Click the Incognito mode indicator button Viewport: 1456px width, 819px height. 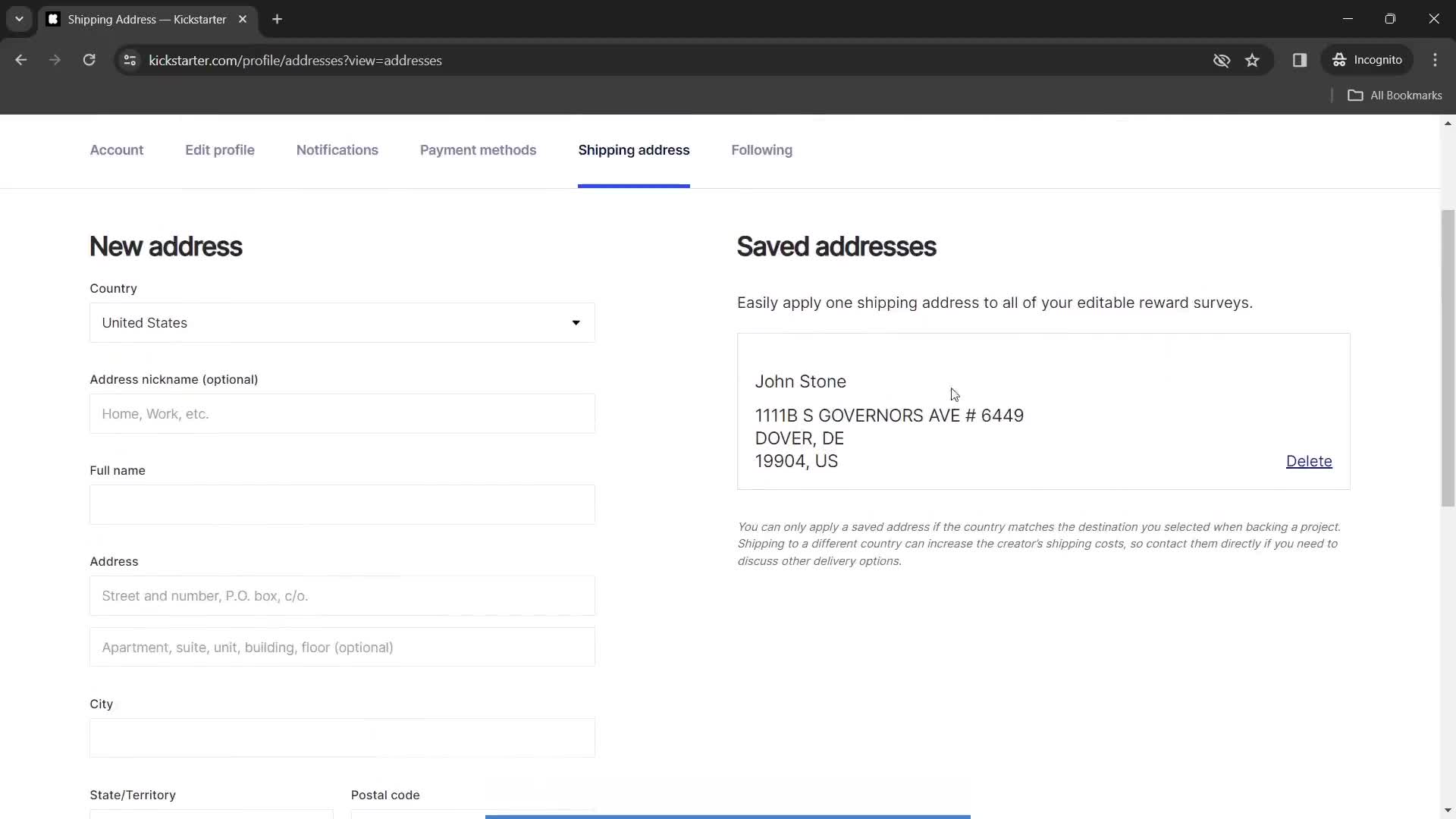pyautogui.click(x=1370, y=60)
